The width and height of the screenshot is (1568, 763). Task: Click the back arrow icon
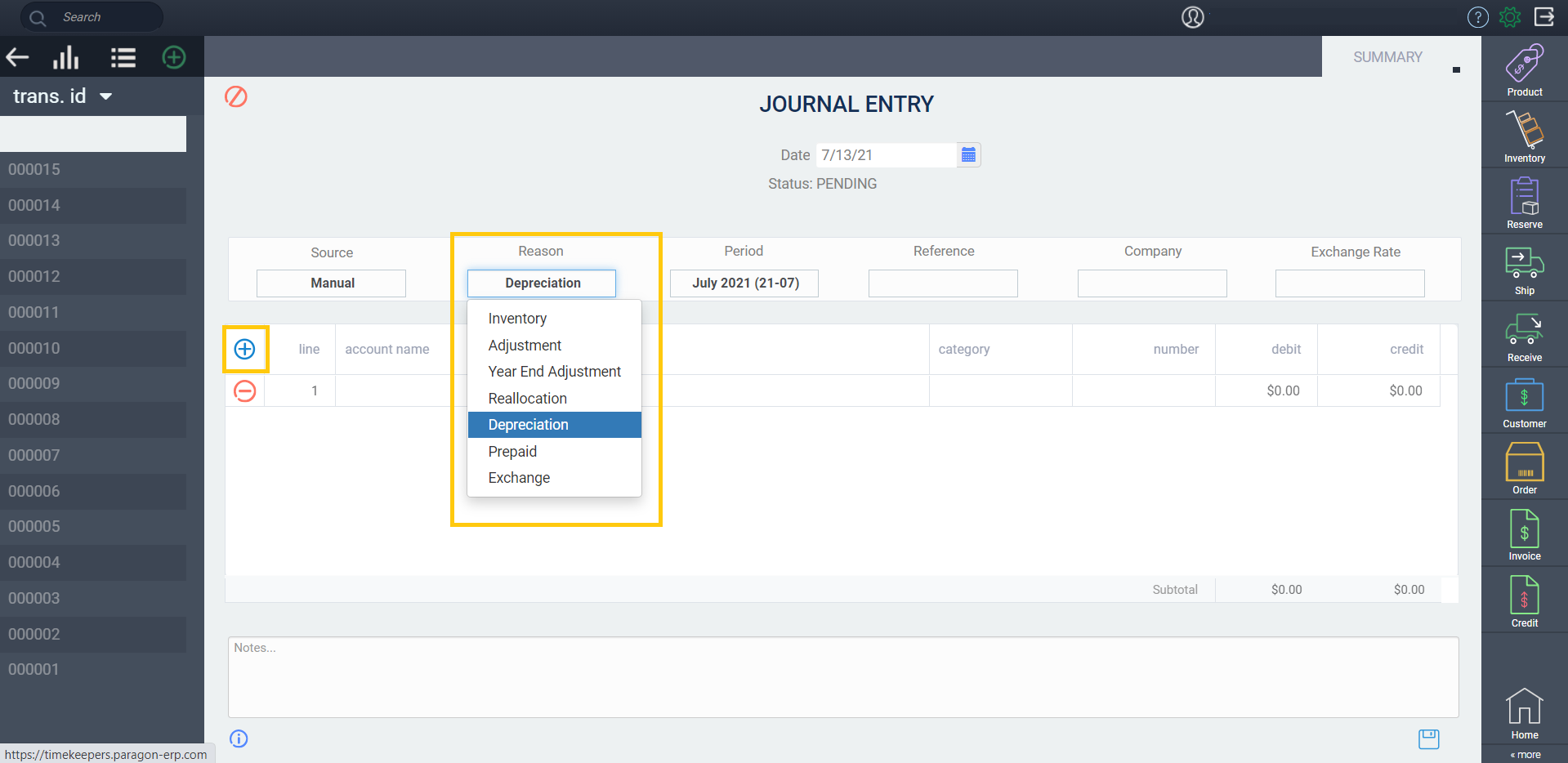coord(18,57)
